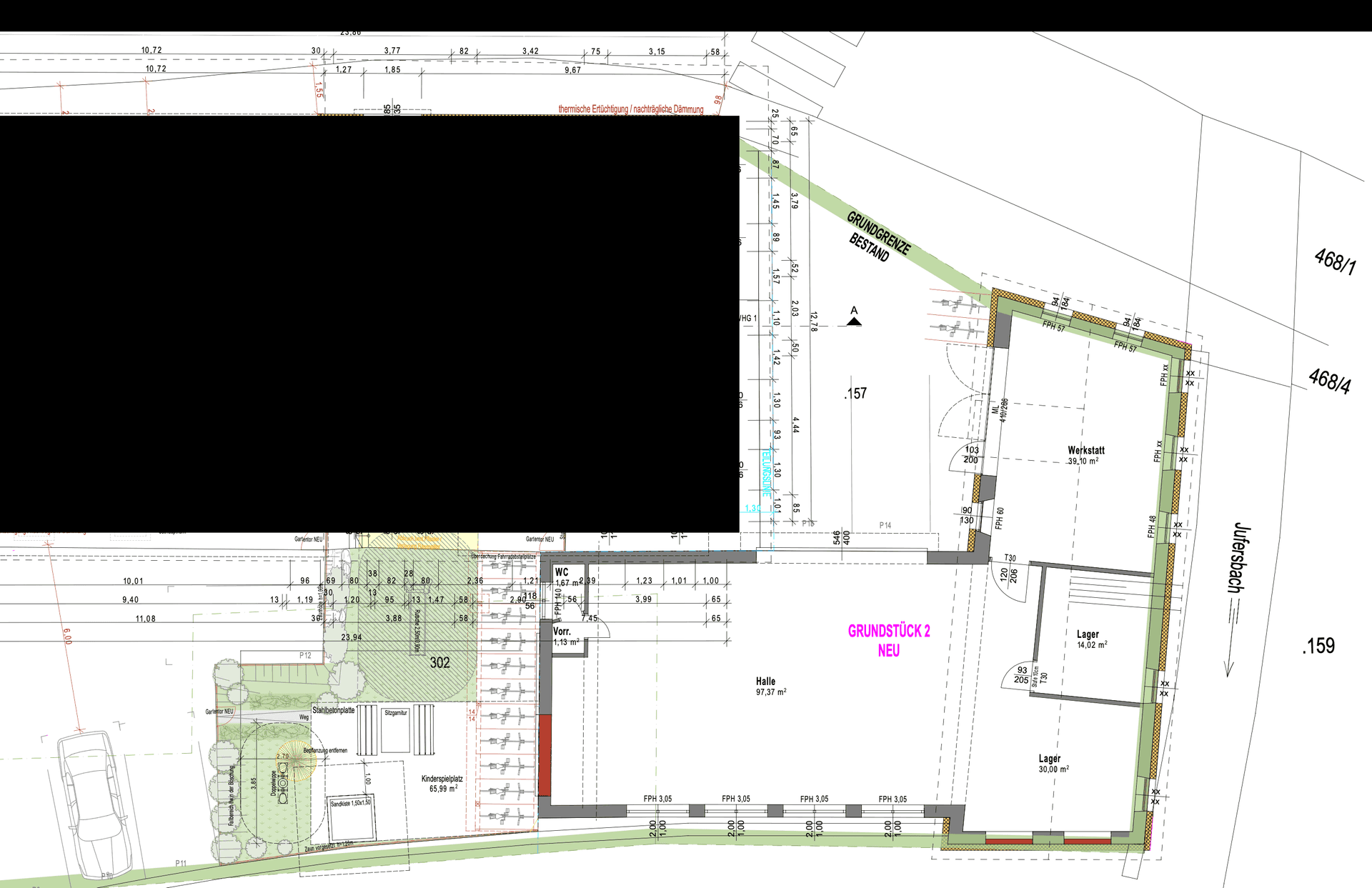Select point label "P14"
This screenshot has width=1372, height=888.
point(885,525)
